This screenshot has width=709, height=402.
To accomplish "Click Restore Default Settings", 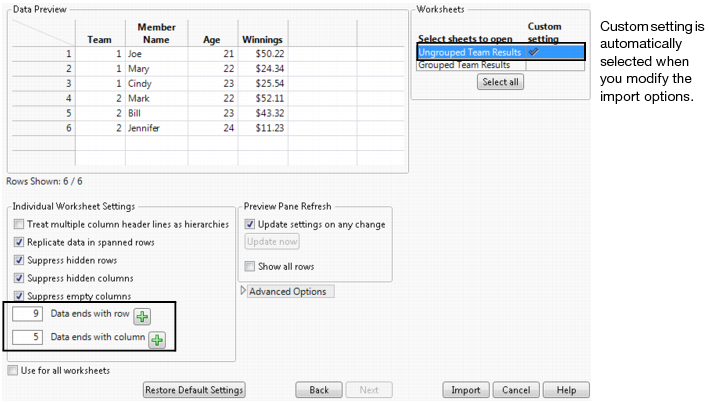I will coord(194,390).
